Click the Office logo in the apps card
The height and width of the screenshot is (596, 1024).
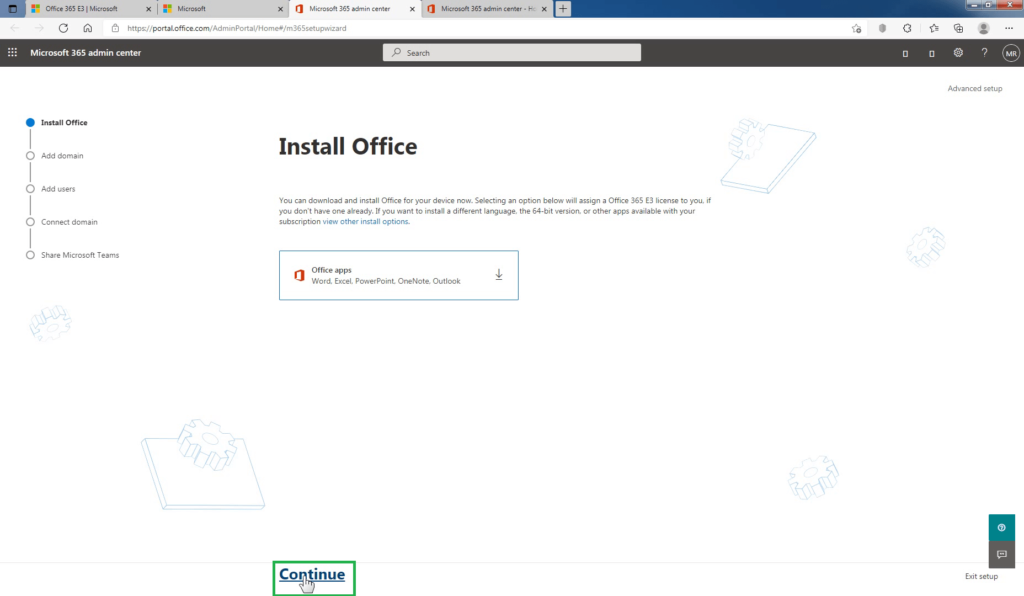click(x=299, y=275)
